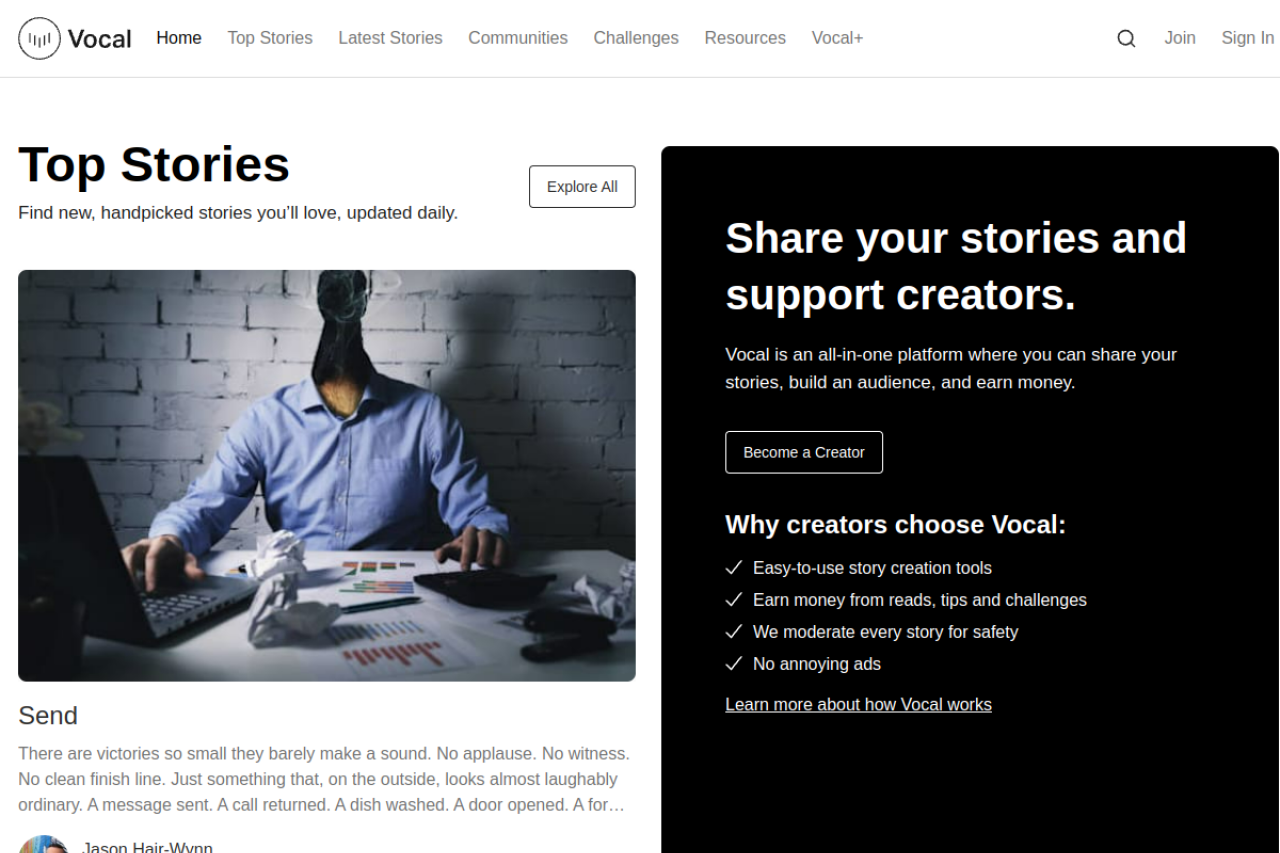Screen dimensions: 1280x853
Task: Go to Top Stories in navigation
Action: [x=270, y=38]
